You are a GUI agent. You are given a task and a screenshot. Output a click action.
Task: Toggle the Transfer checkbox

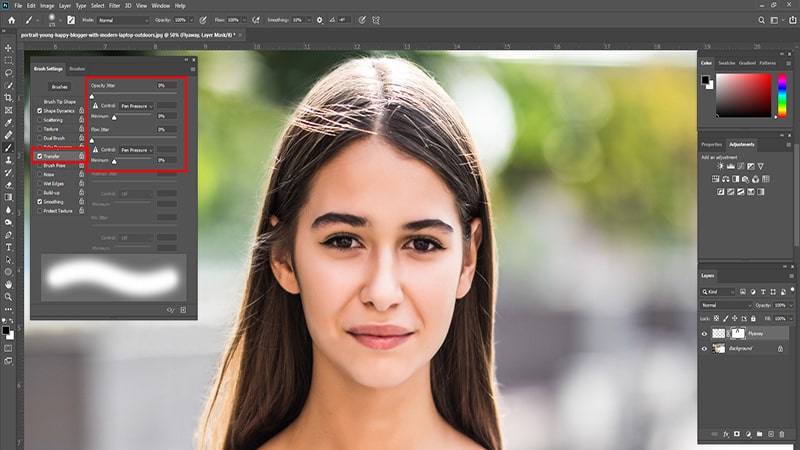(39, 156)
